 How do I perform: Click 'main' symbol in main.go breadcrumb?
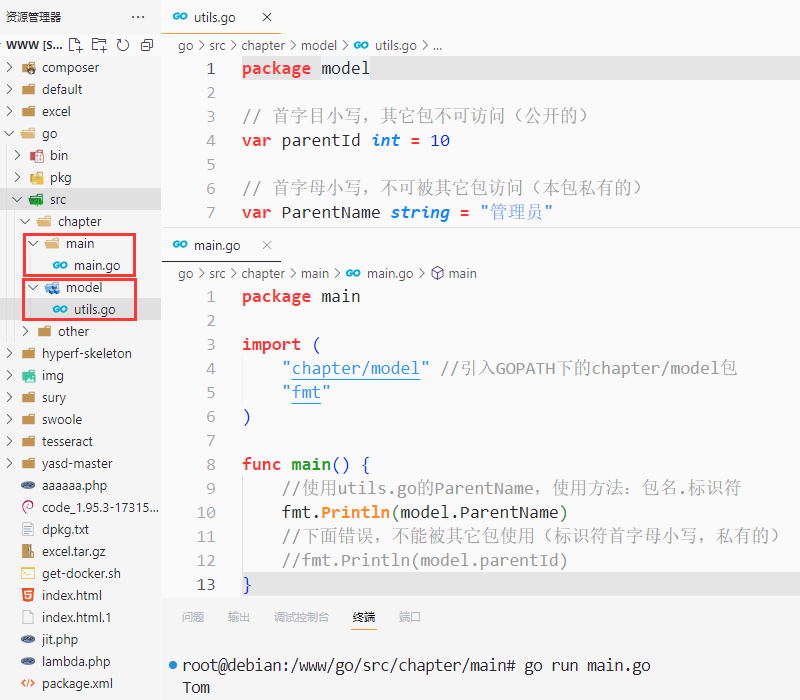462,273
